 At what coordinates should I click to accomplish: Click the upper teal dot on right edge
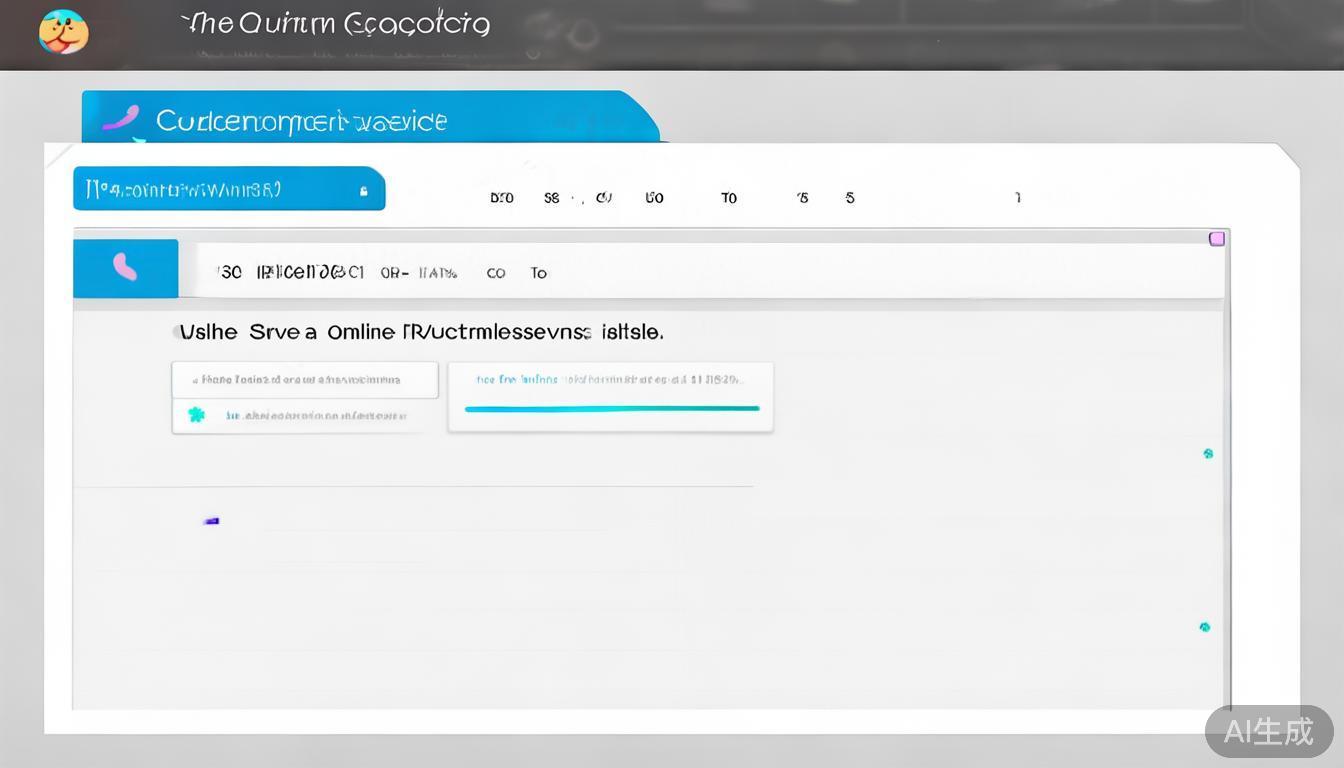(x=1208, y=453)
